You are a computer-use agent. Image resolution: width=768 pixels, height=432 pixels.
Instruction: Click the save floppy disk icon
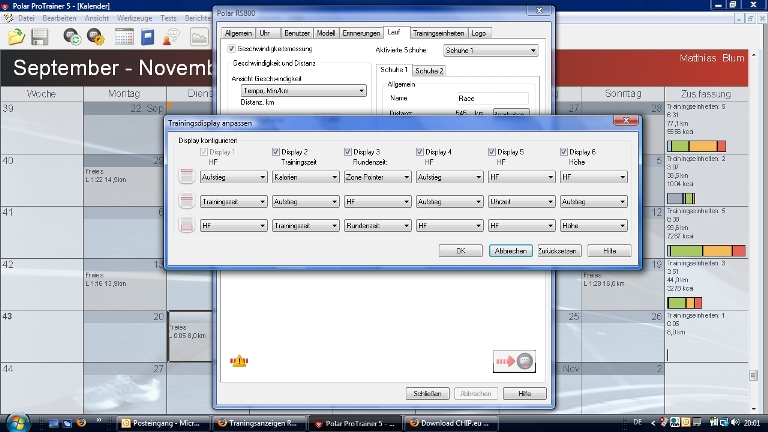40,37
